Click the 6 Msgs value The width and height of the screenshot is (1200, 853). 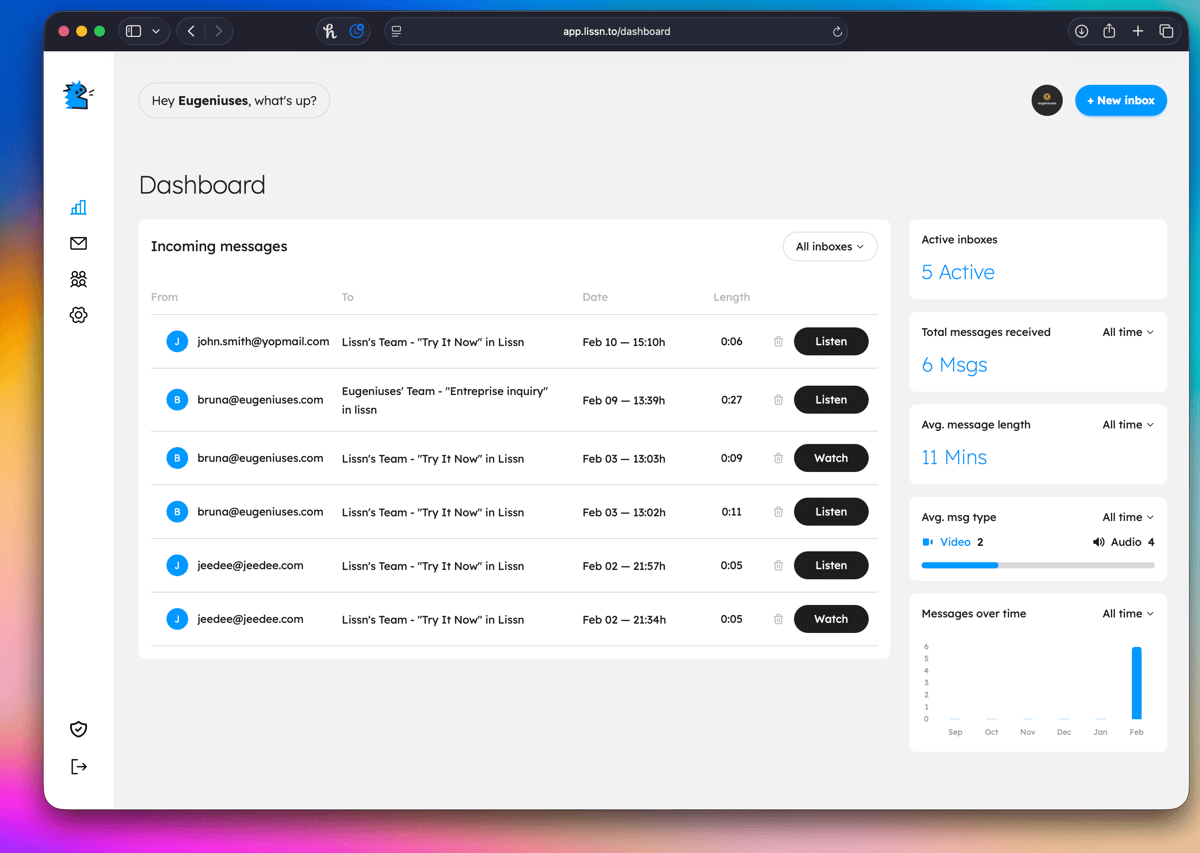pos(954,365)
